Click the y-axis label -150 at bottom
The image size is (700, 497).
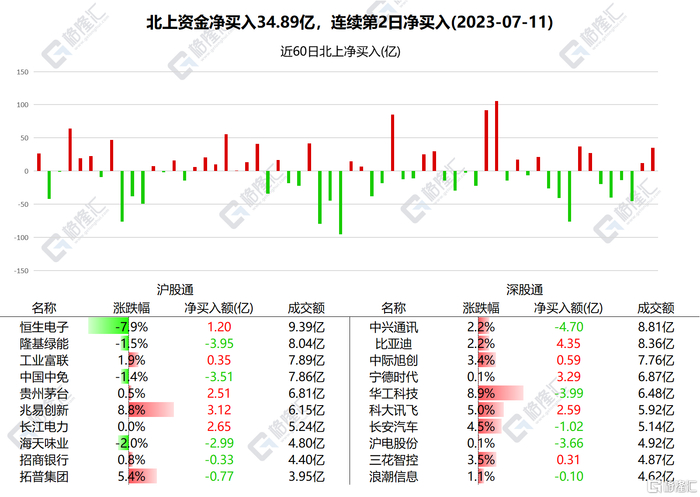(21, 271)
